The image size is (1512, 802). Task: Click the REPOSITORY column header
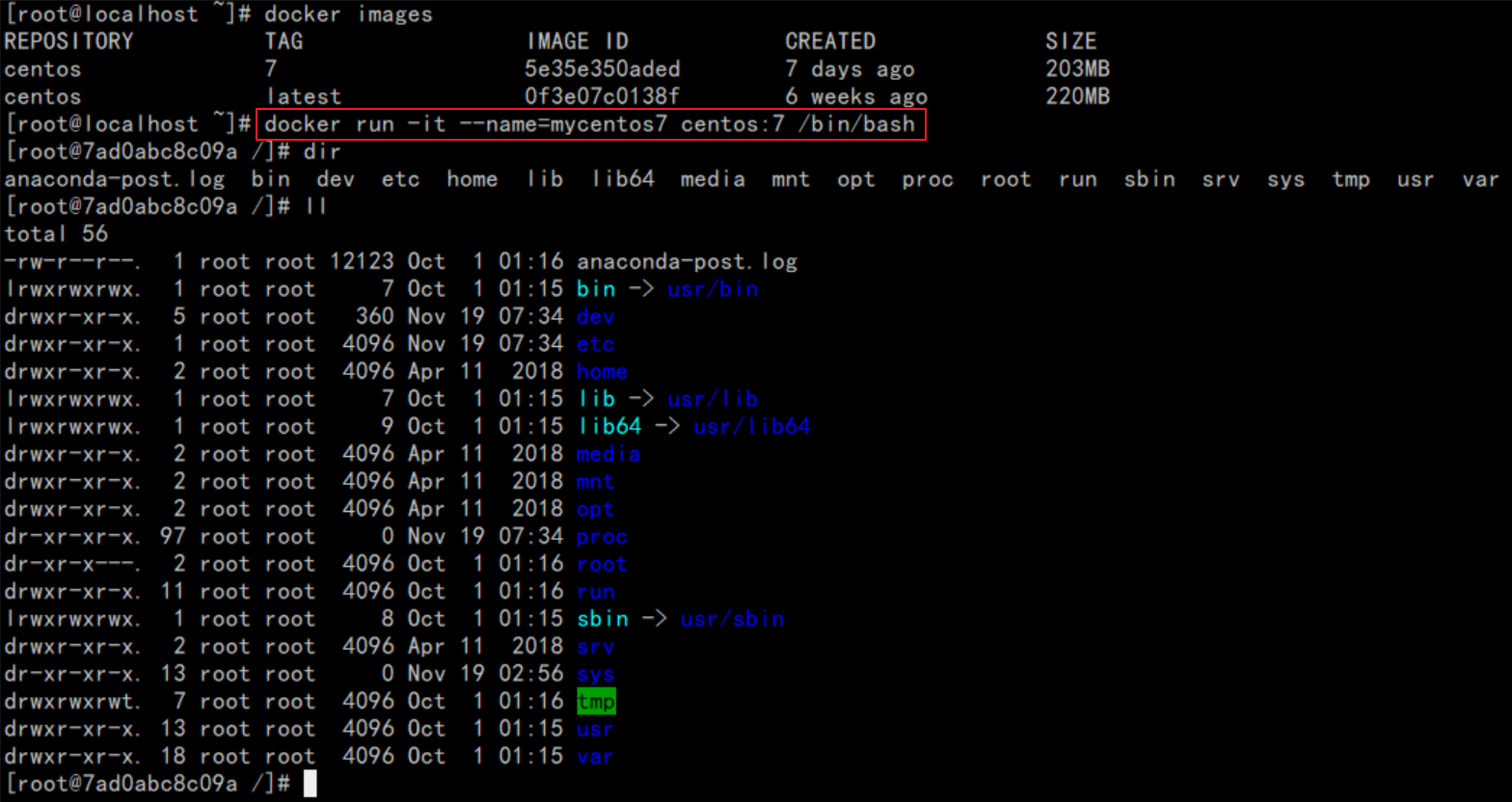pyautogui.click(x=68, y=41)
